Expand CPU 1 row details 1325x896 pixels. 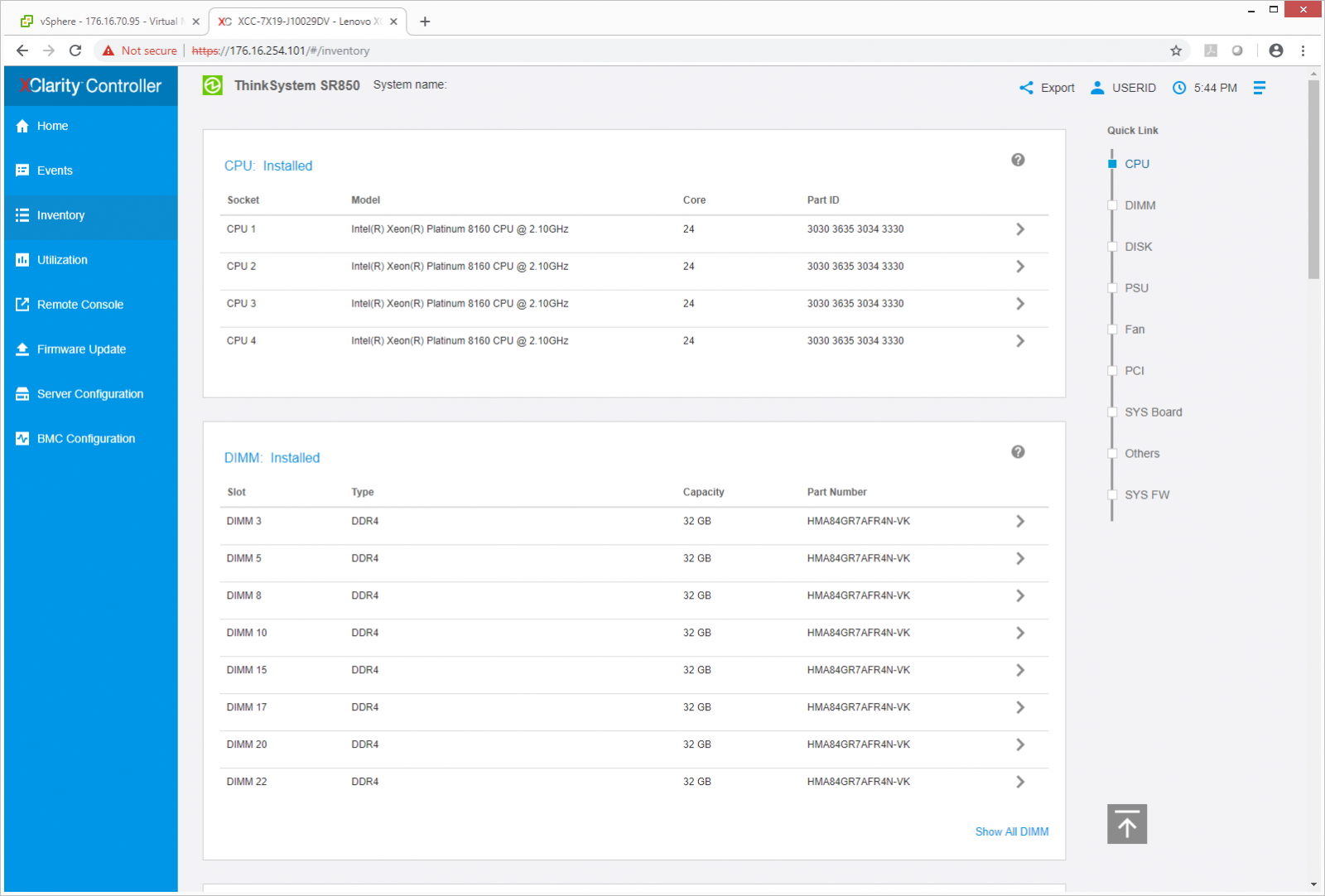tap(1020, 229)
